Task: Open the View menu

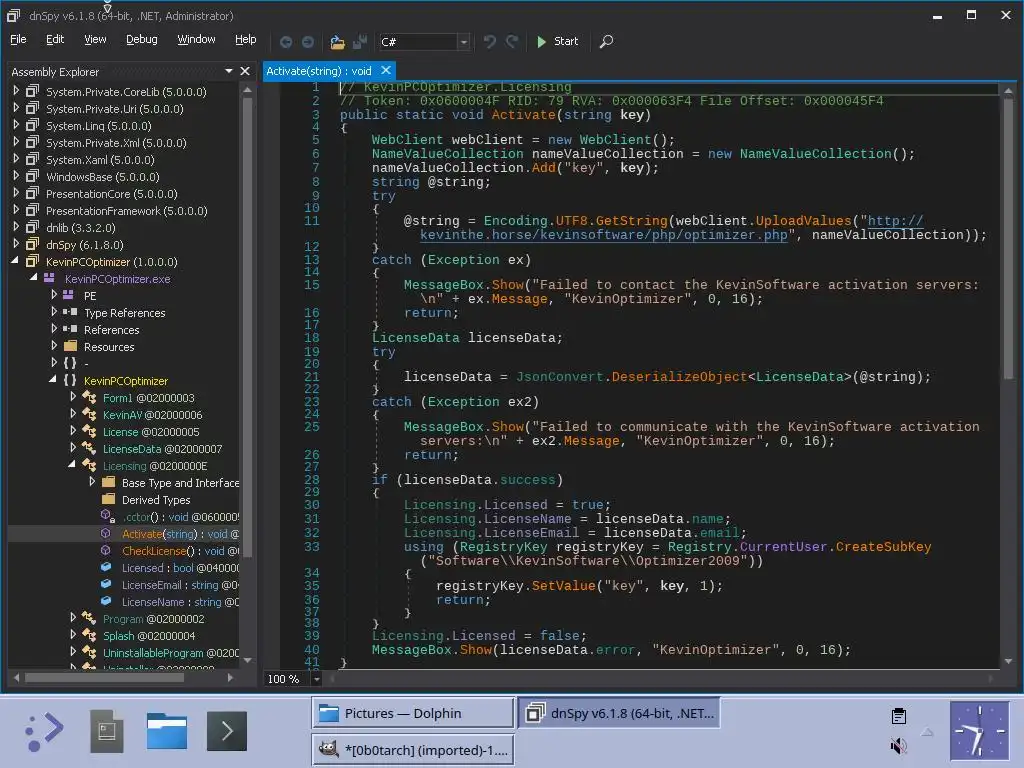Action: 95,39
